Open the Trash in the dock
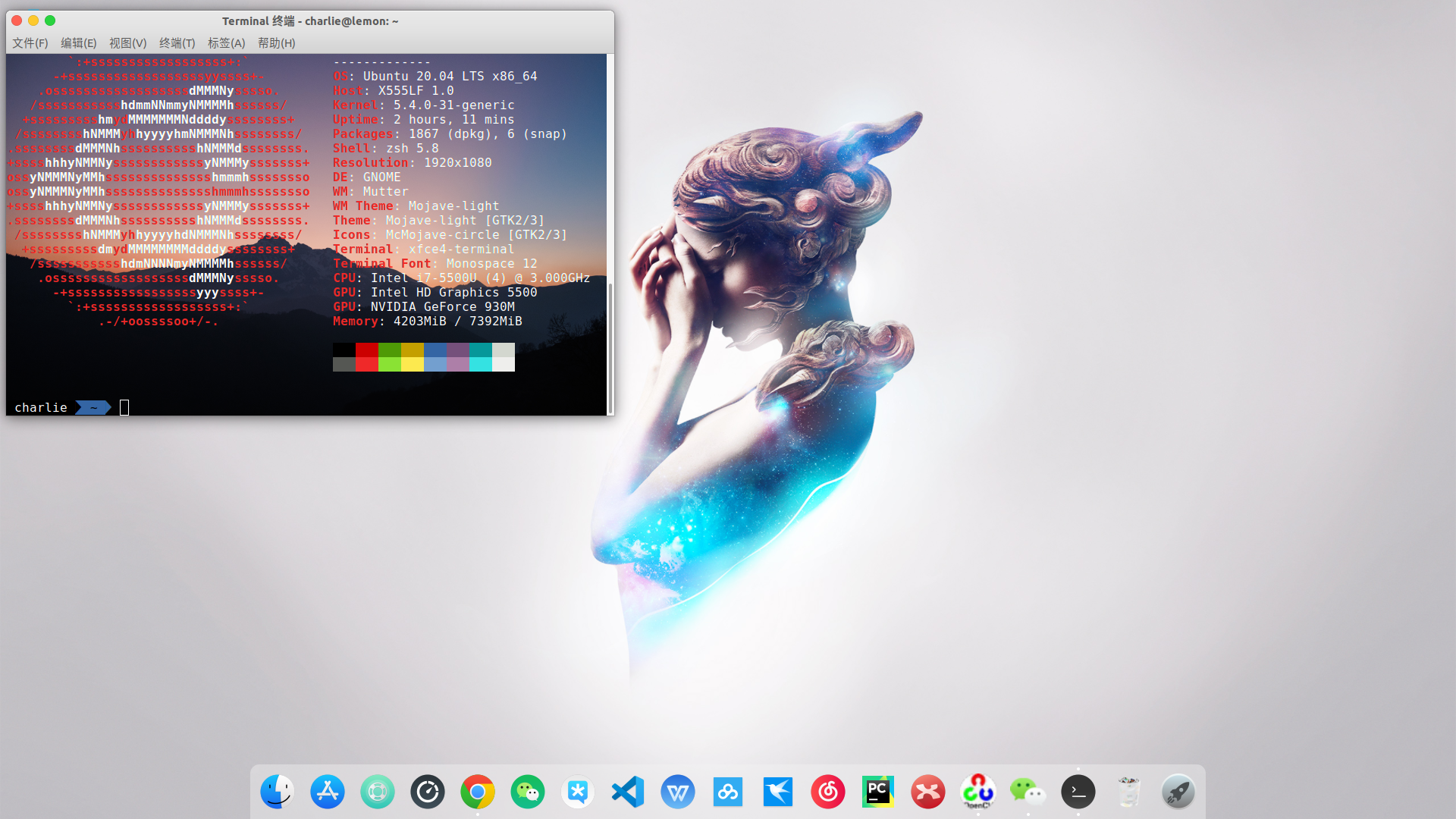1456x819 pixels. point(1129,792)
